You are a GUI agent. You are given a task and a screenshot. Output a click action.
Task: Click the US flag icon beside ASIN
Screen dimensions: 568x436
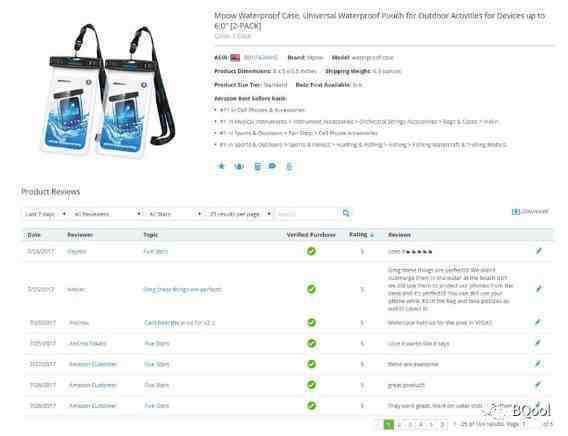pos(235,58)
